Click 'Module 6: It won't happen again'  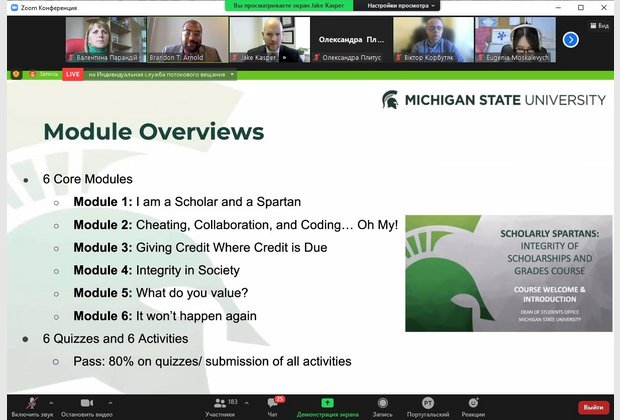[165, 316]
